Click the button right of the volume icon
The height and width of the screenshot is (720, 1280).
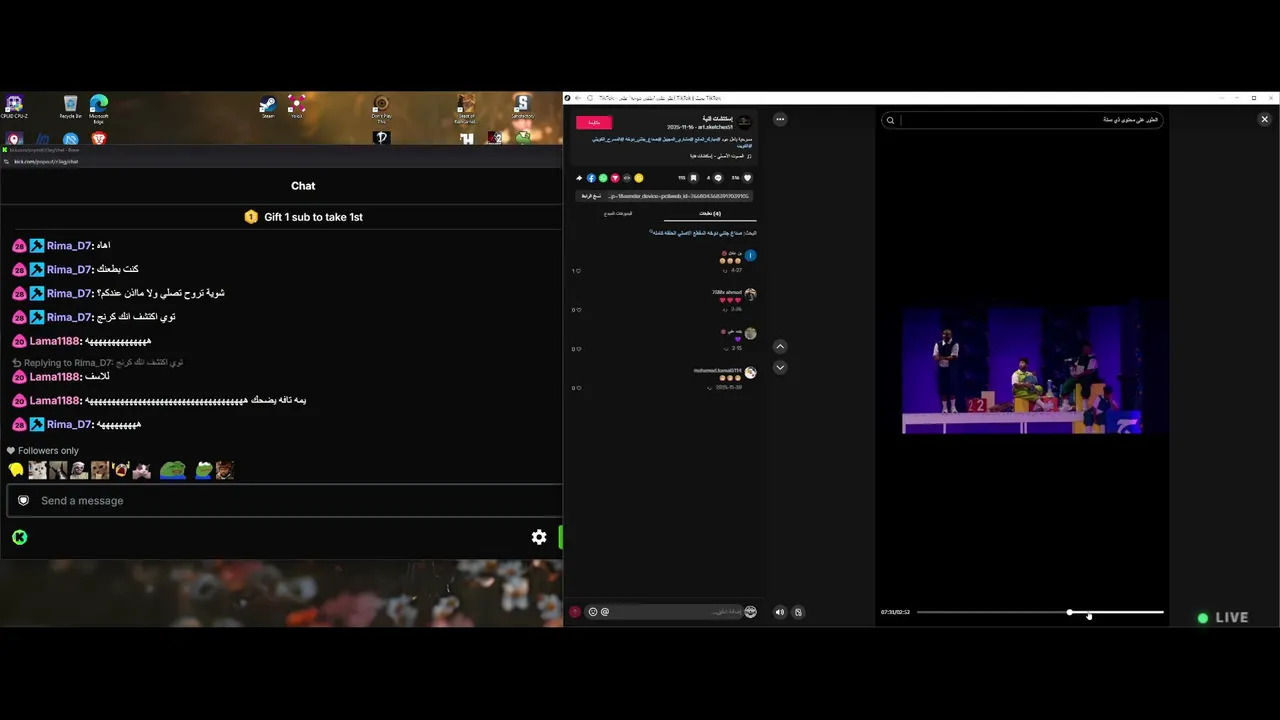[x=798, y=612]
